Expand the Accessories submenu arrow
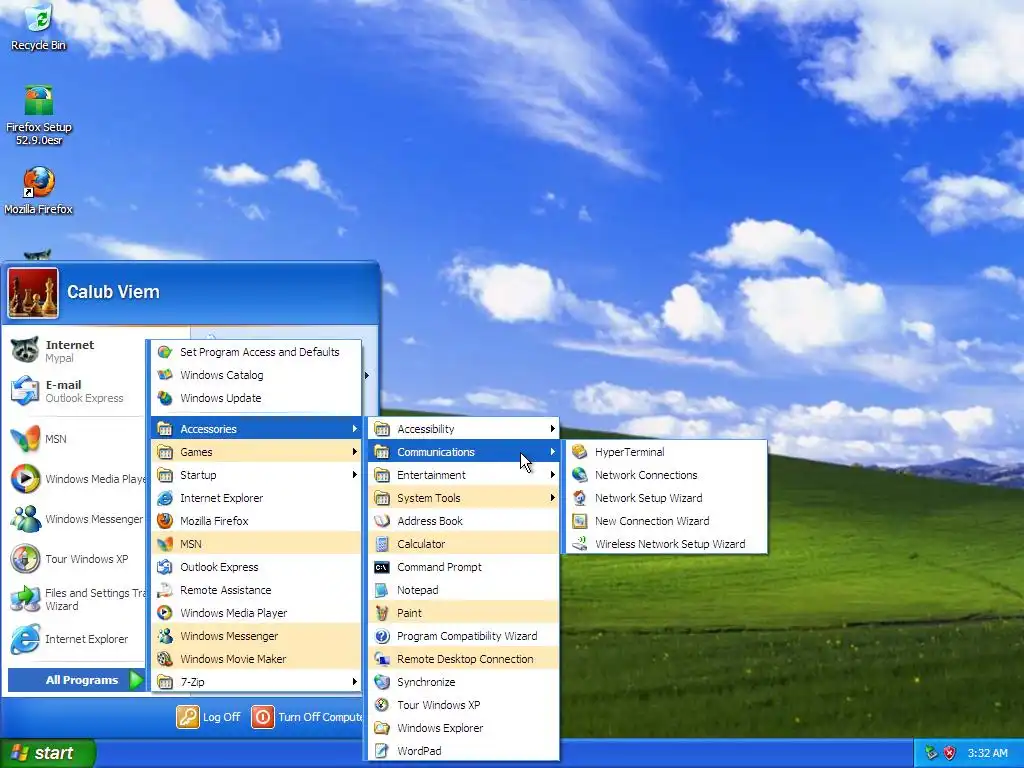The width and height of the screenshot is (1024, 768). [355, 429]
